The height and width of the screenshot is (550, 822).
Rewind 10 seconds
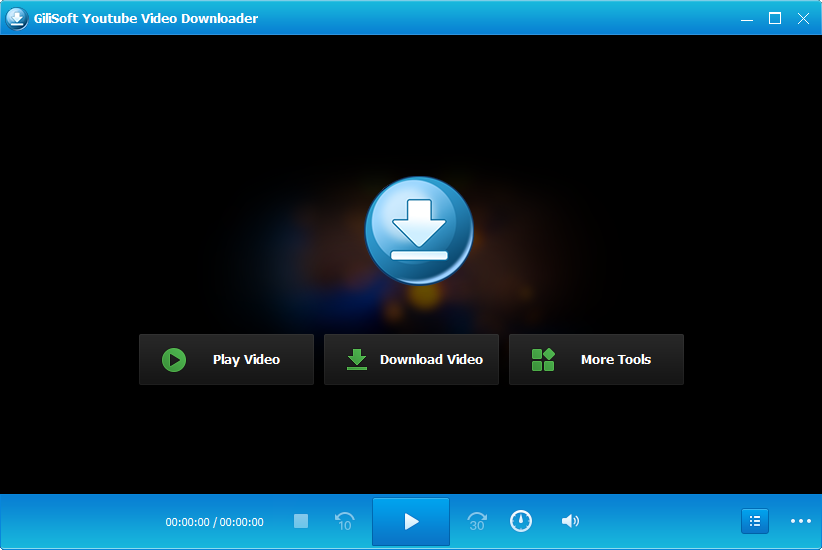(344, 521)
